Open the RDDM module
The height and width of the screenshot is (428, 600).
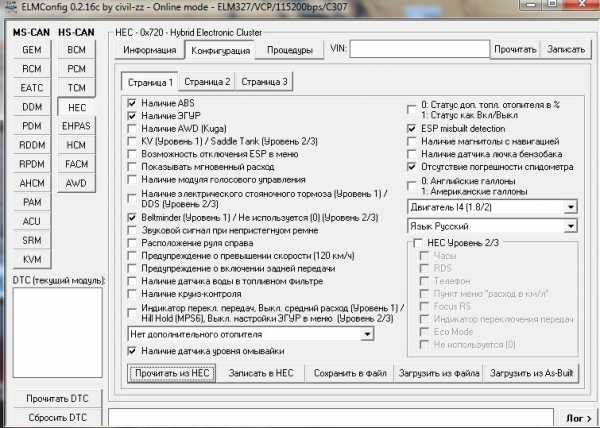point(32,145)
